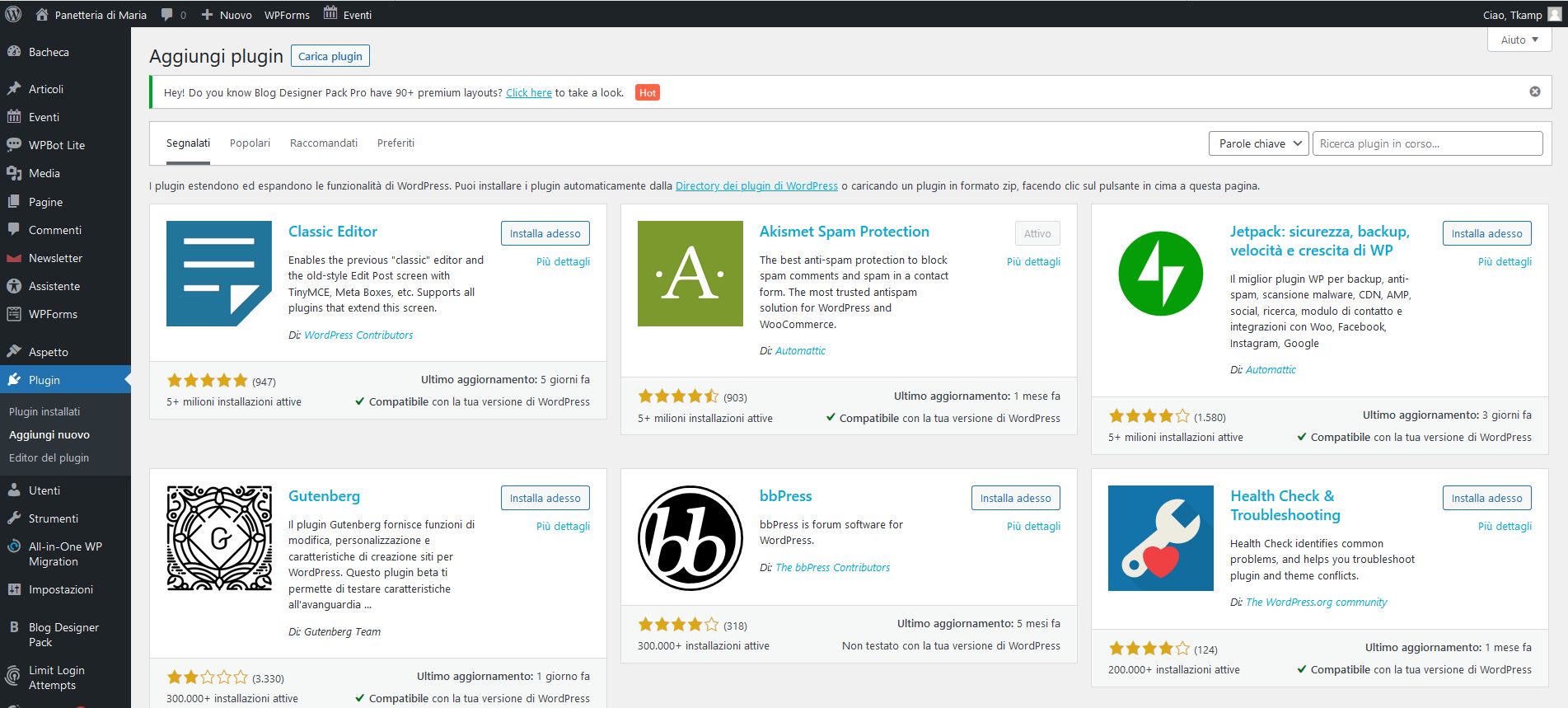Open the Akismet plugin thumbnail

click(x=690, y=274)
